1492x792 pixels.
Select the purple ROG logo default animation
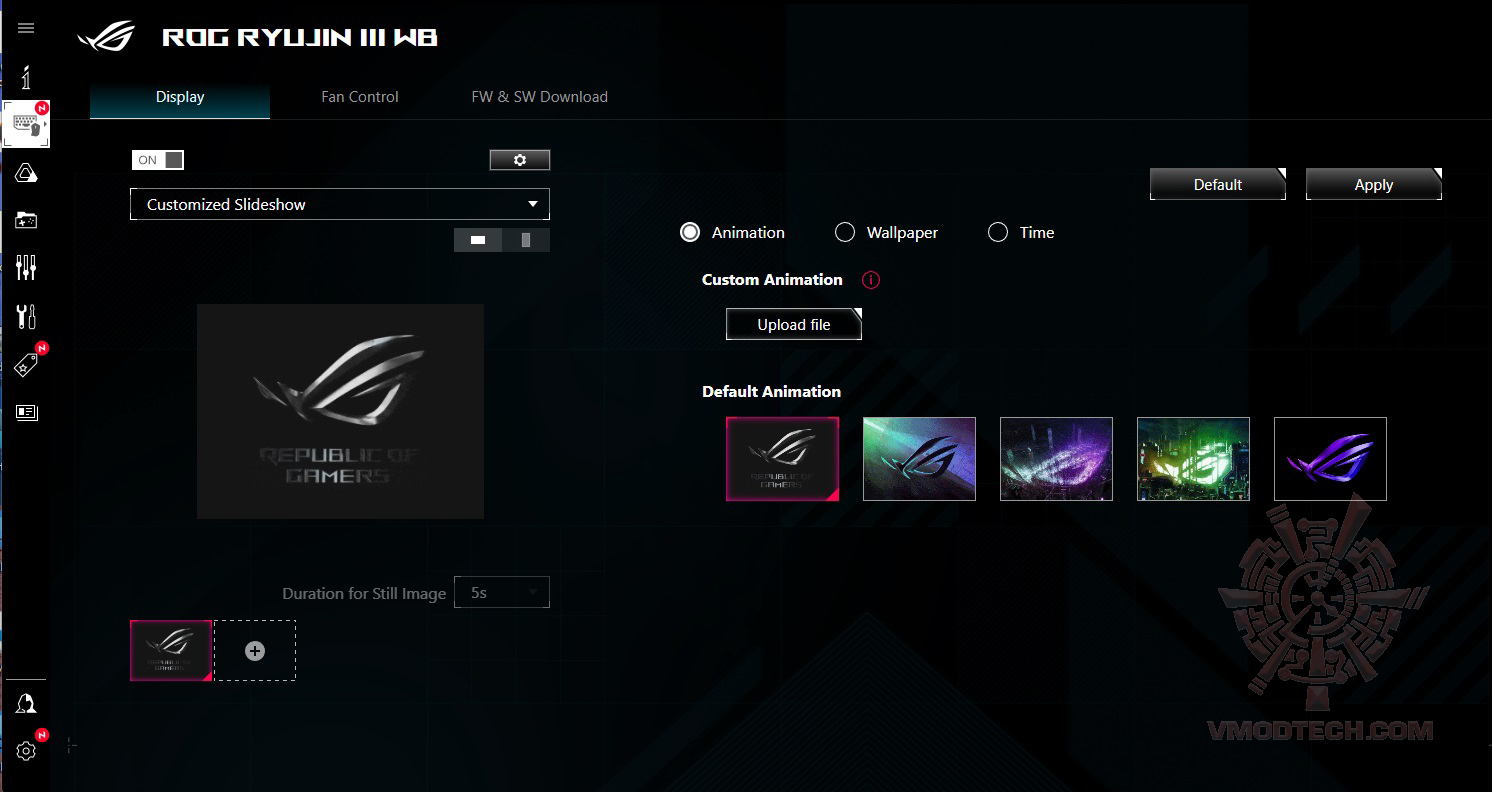tap(1330, 459)
